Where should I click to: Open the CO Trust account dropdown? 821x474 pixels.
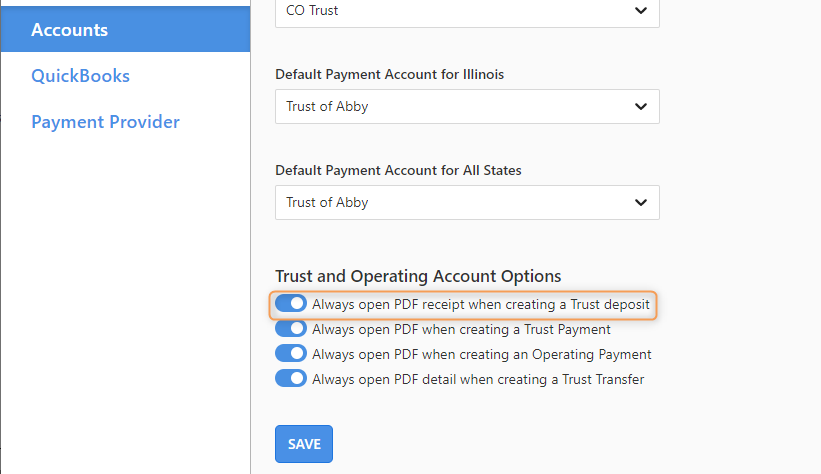[x=467, y=10]
